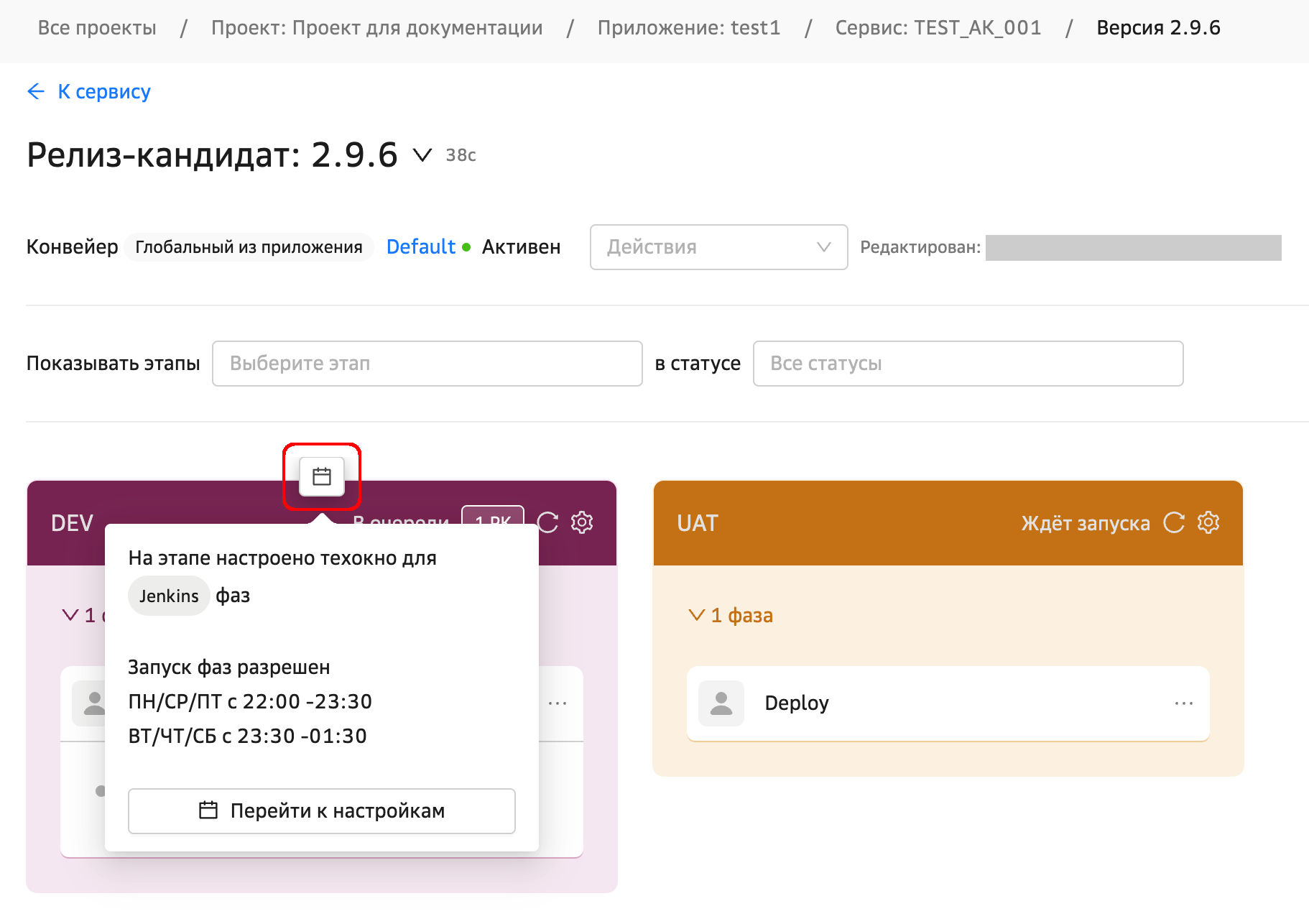
Task: Navigate to Приложение: test1 breadcrumb
Action: click(x=688, y=28)
